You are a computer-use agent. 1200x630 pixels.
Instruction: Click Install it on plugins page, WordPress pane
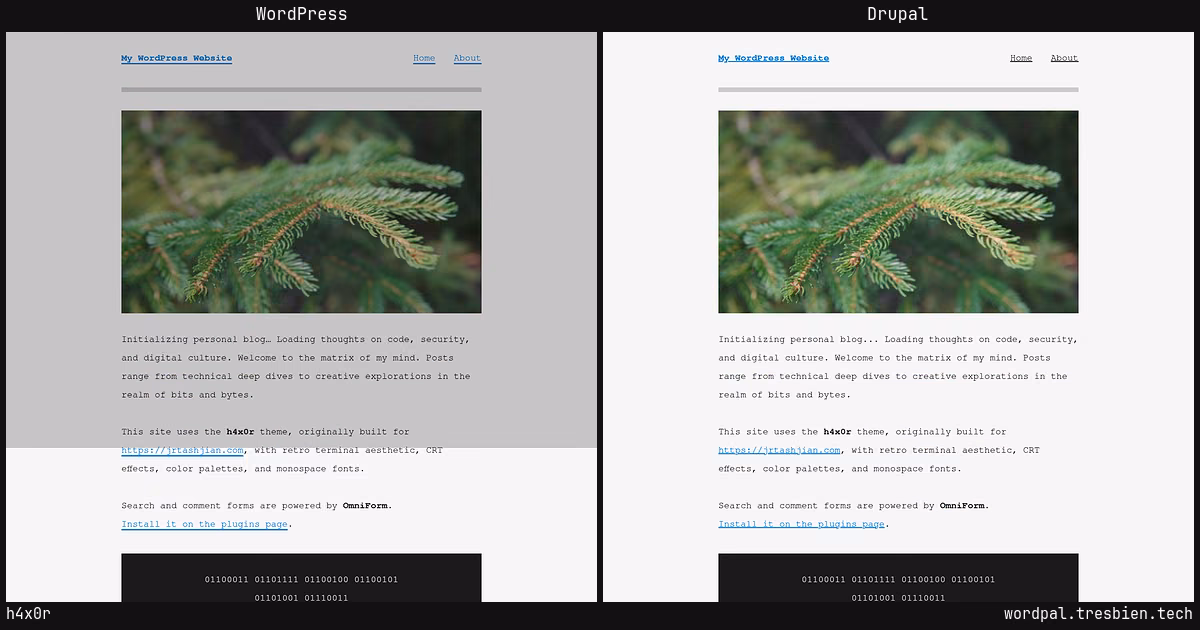coord(204,524)
